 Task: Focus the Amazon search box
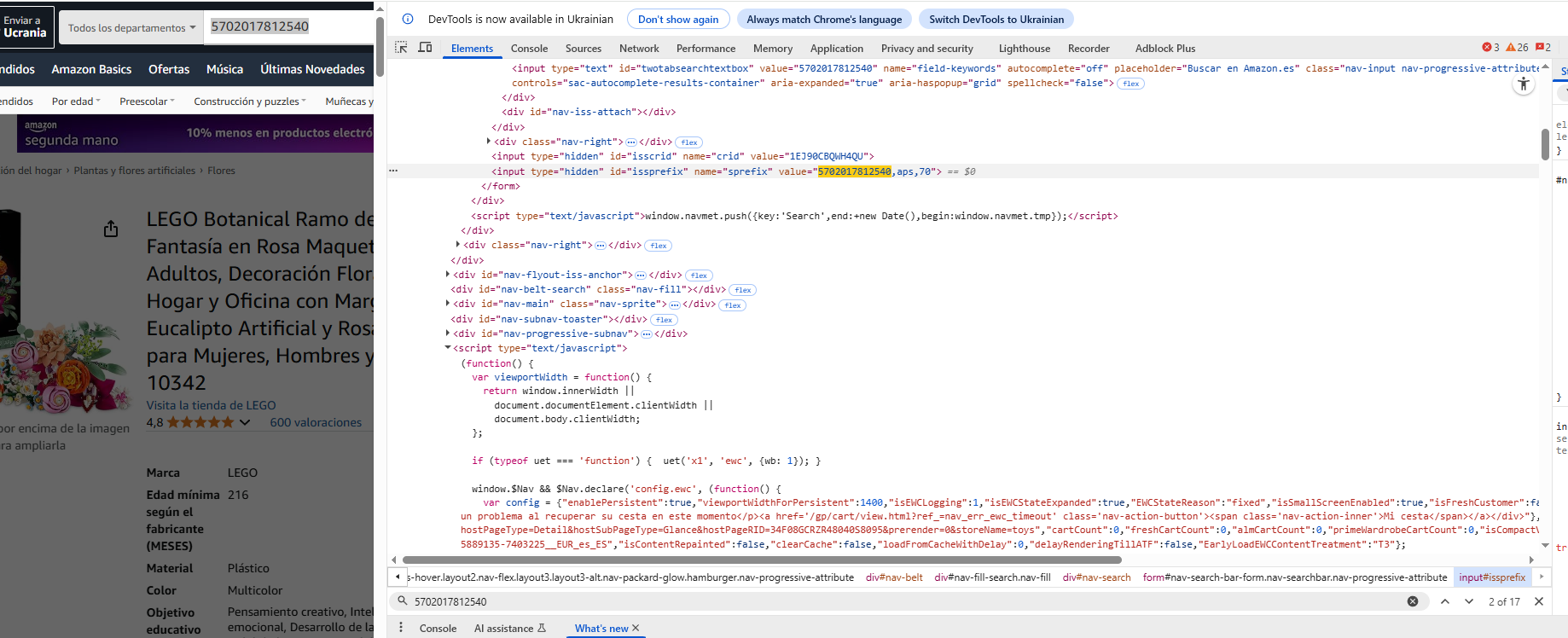(x=290, y=26)
